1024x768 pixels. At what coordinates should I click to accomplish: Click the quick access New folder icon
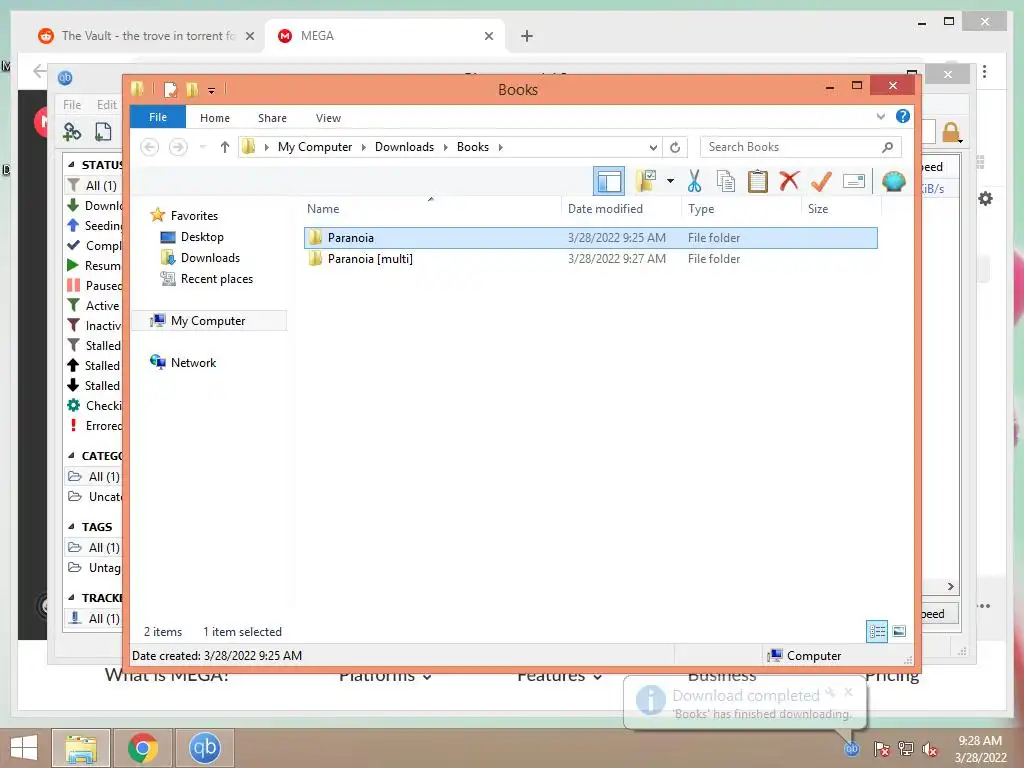click(x=192, y=89)
